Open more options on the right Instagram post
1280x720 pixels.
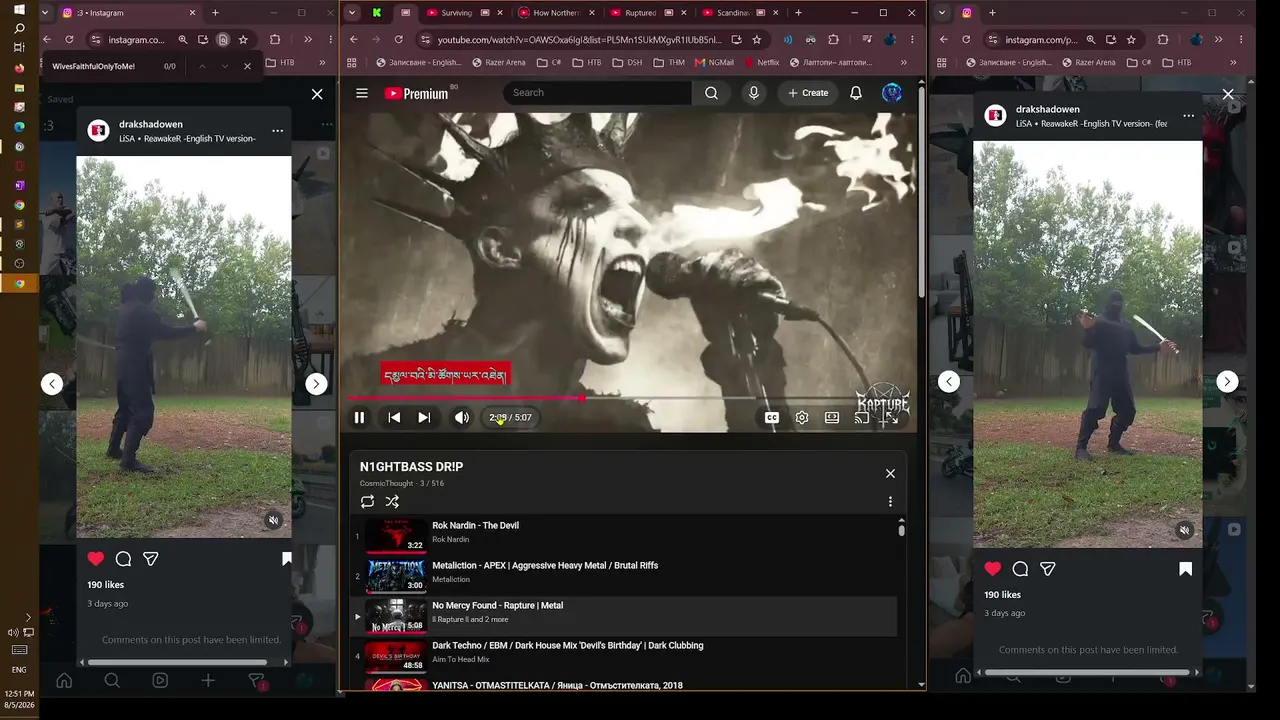(1188, 116)
